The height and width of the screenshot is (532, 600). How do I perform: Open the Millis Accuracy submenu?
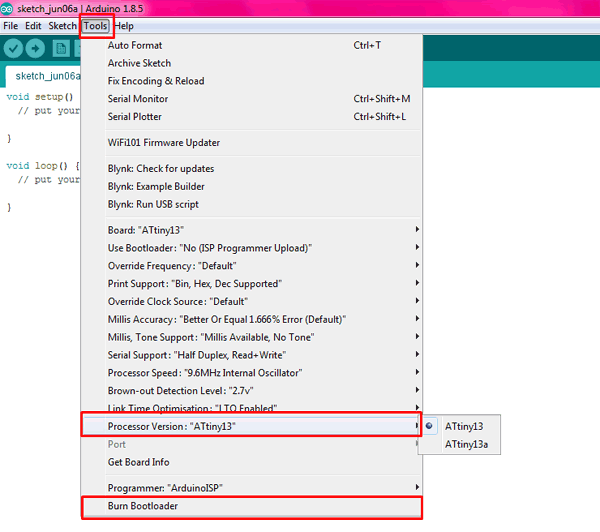[x=252, y=319]
